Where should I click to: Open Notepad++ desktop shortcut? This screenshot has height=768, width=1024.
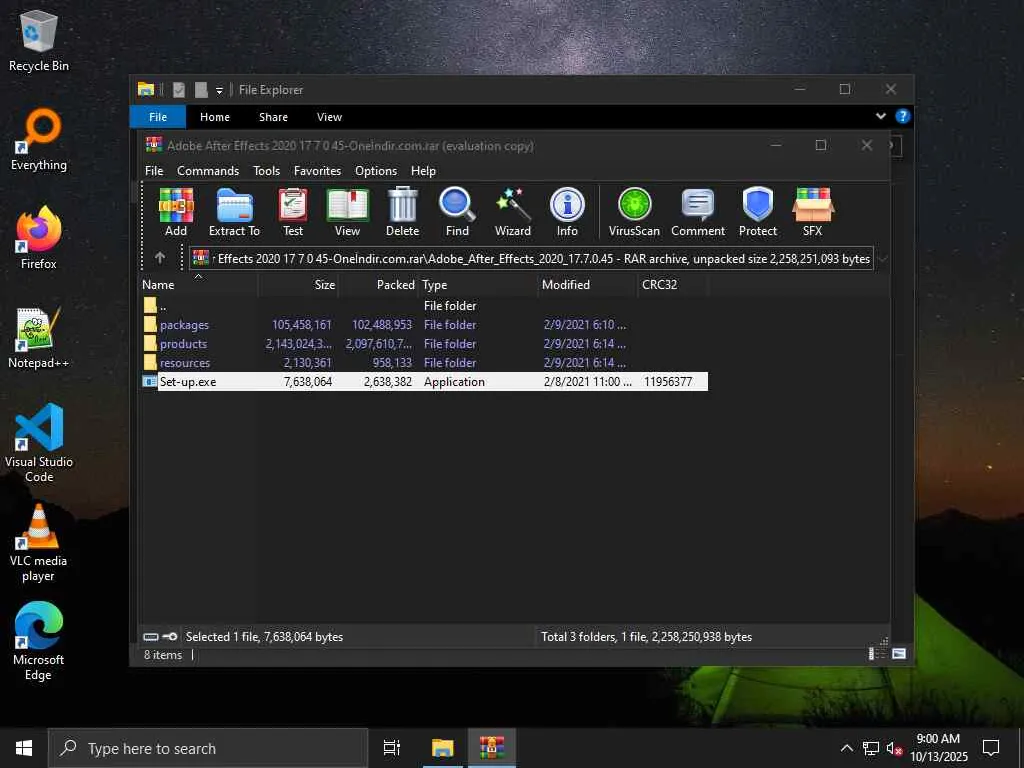[39, 338]
